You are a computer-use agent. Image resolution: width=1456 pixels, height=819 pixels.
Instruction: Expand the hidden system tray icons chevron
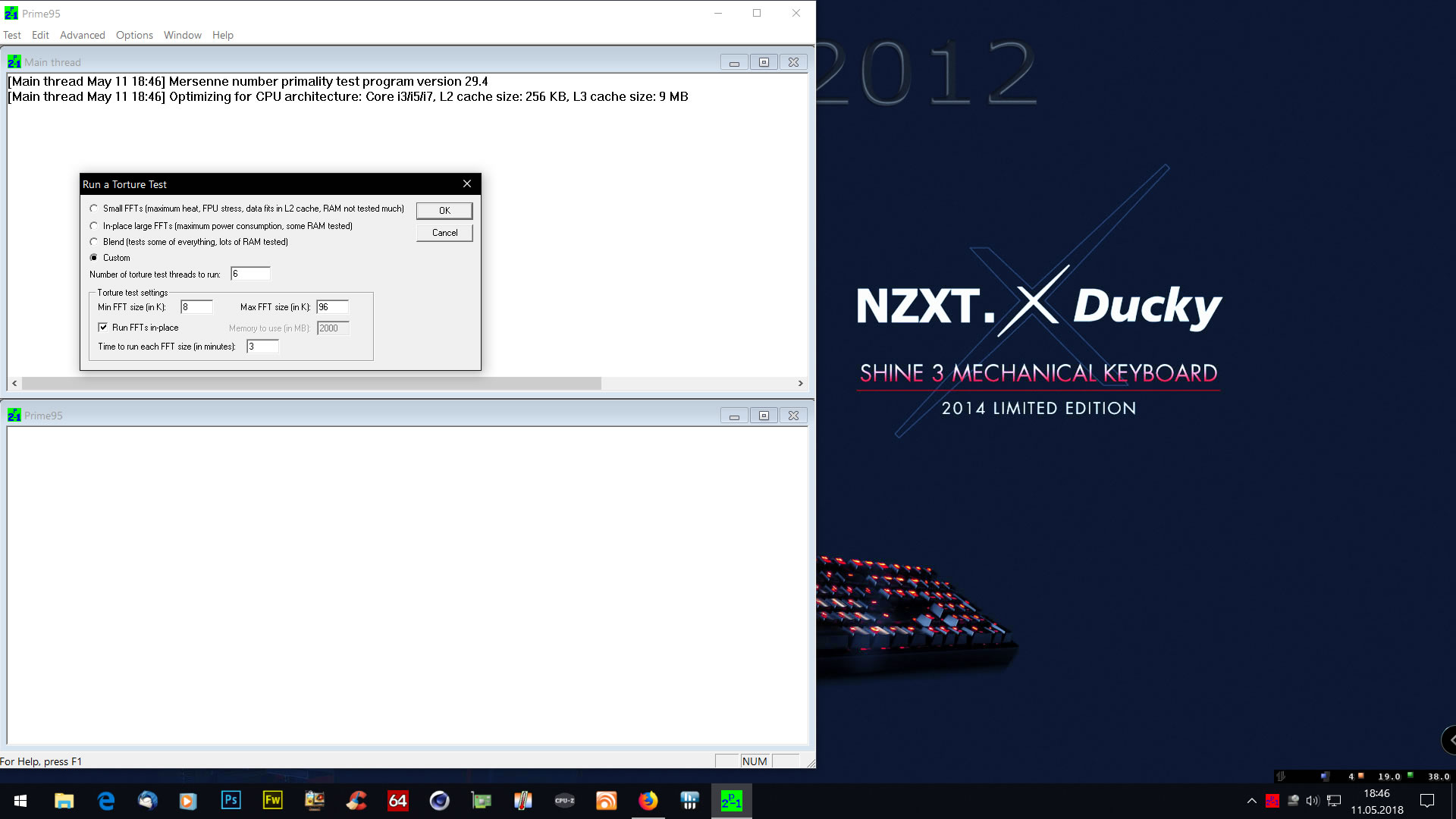pyautogui.click(x=1252, y=801)
